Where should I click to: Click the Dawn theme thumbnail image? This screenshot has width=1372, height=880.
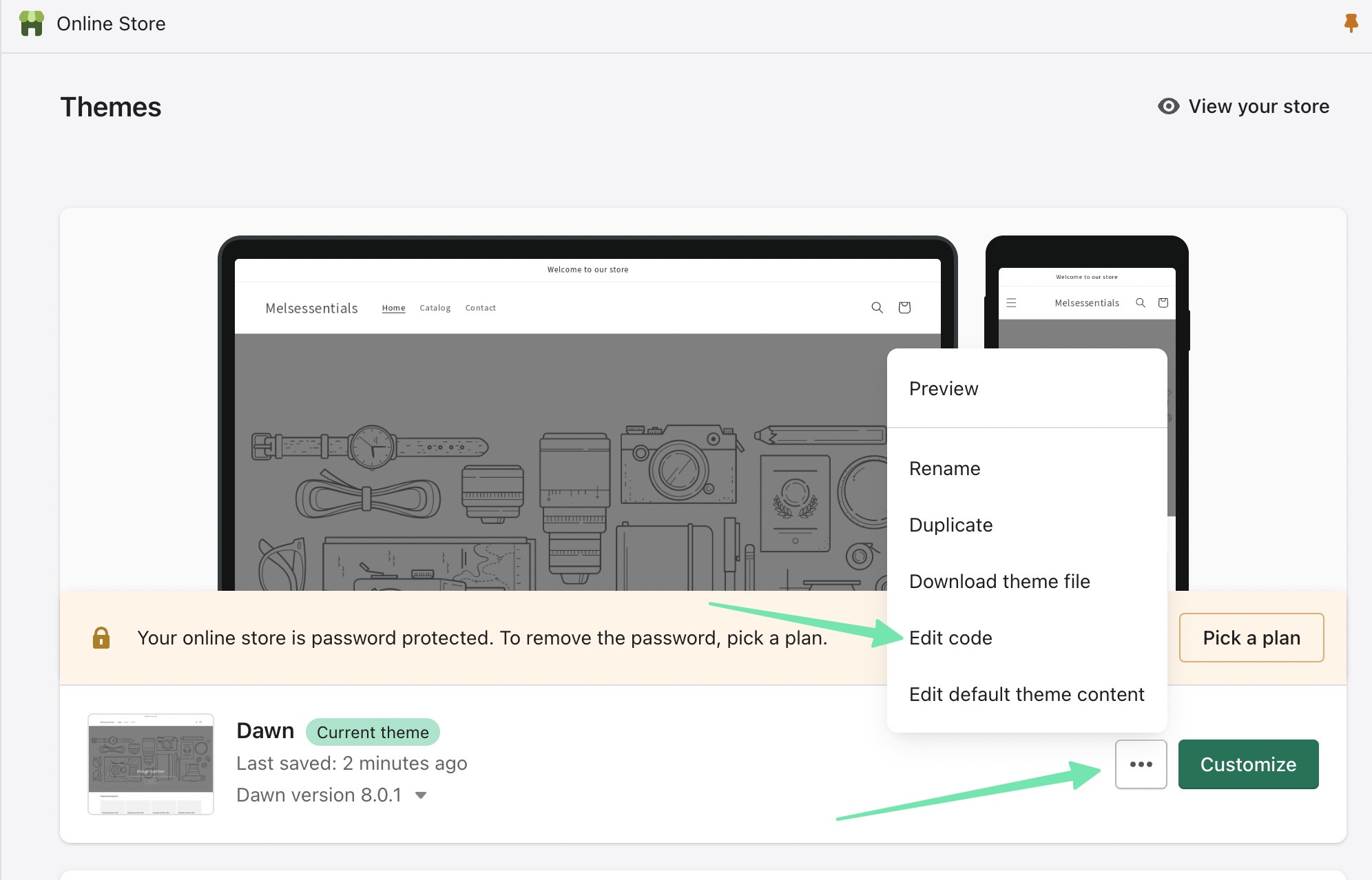pos(151,764)
